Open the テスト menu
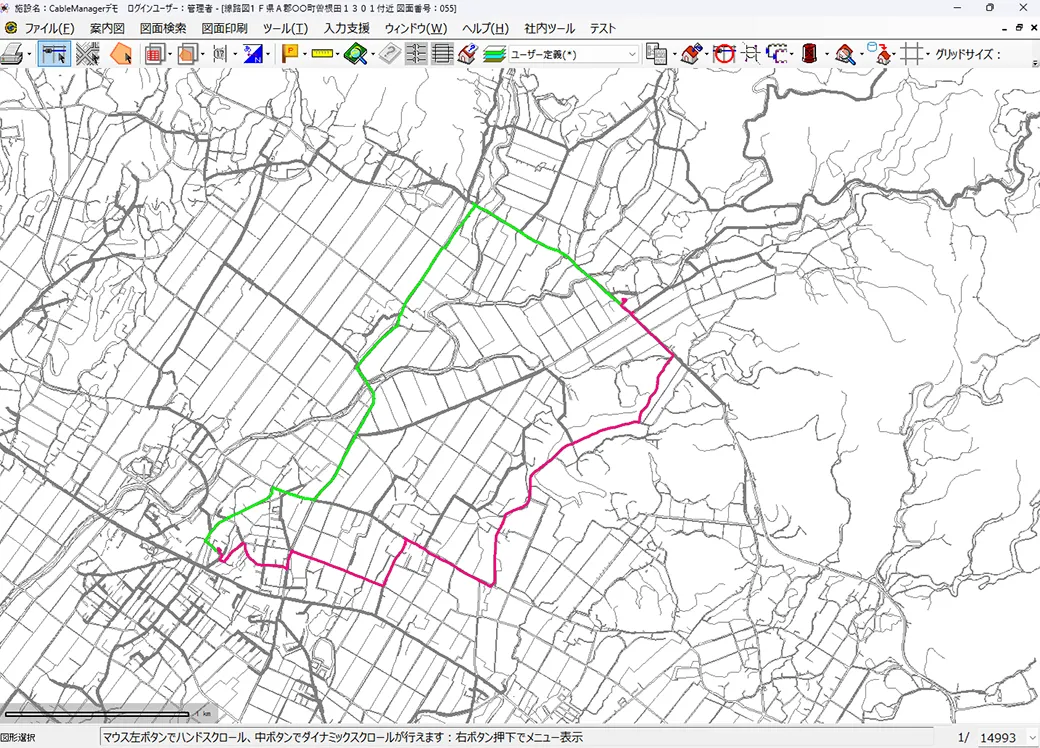 point(603,29)
